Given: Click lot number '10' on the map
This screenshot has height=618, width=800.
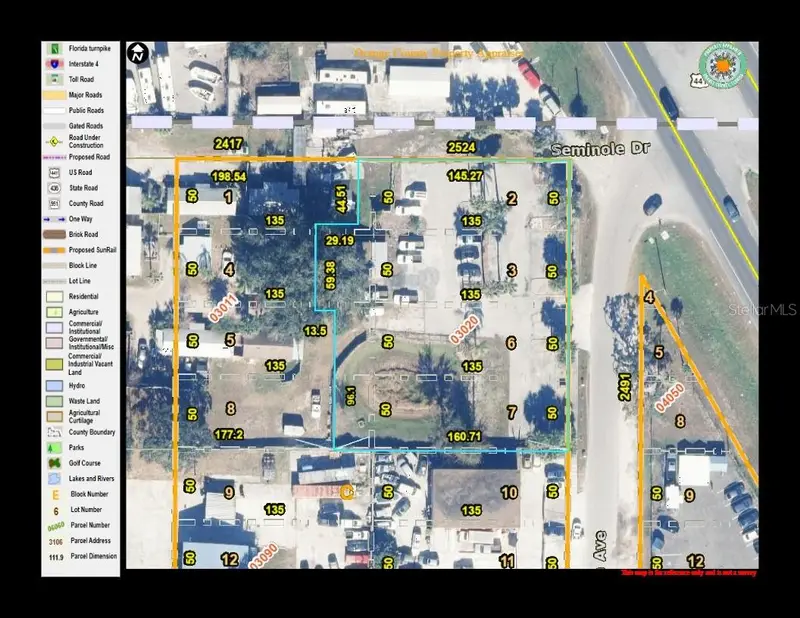Looking at the screenshot, I should pos(509,493).
